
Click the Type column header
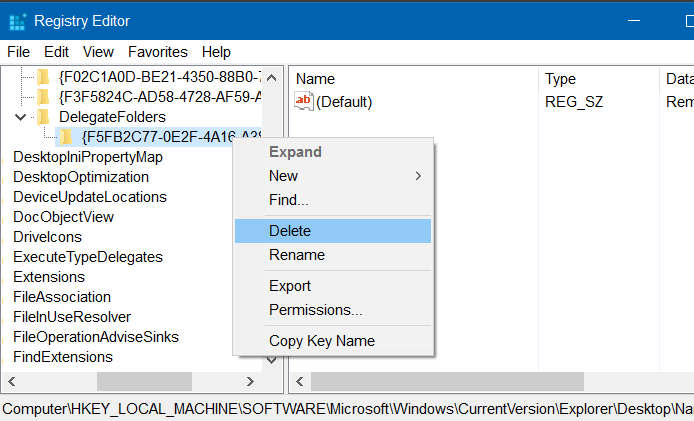click(x=560, y=79)
